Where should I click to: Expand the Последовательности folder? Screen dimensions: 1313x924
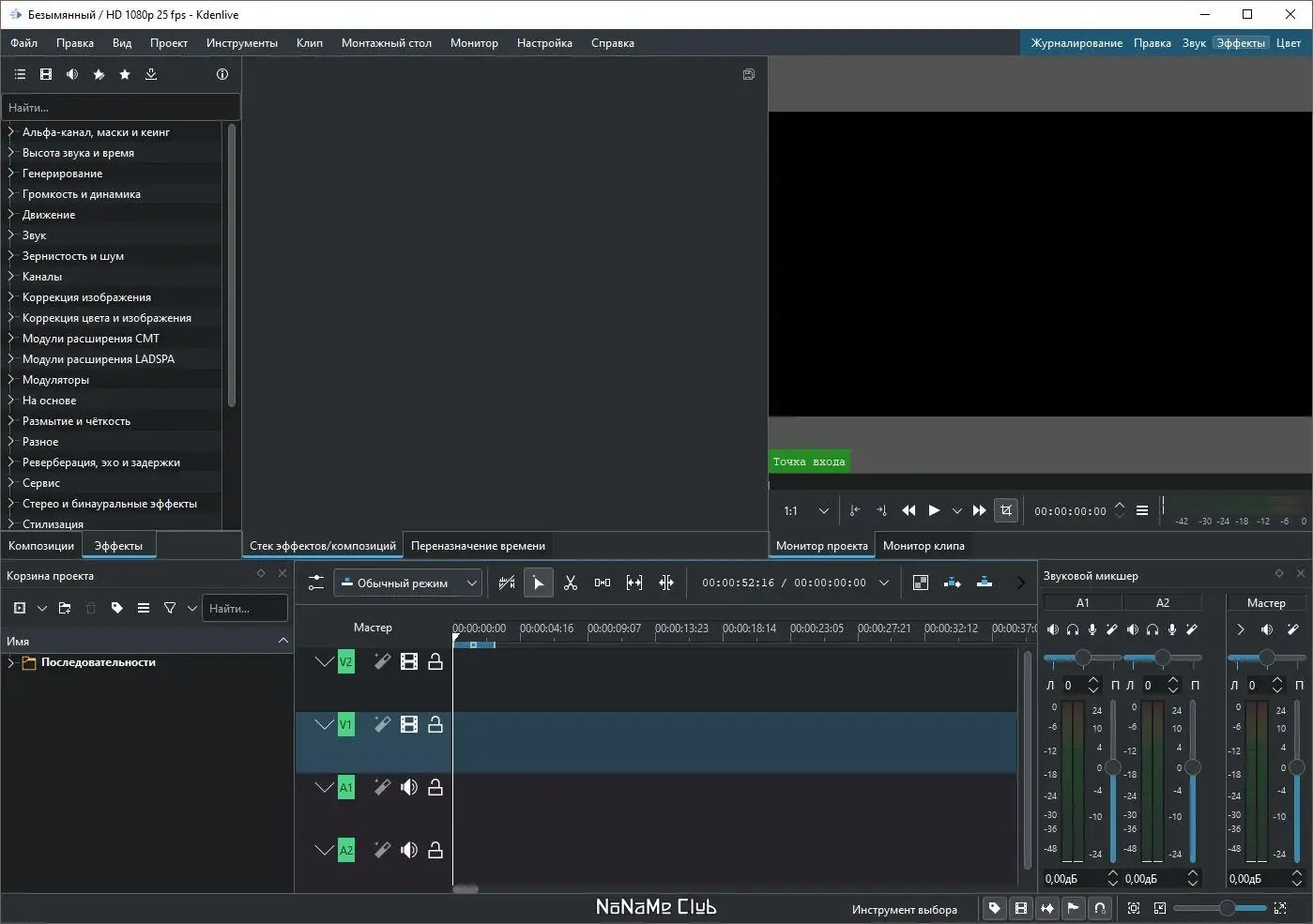click(x=11, y=662)
